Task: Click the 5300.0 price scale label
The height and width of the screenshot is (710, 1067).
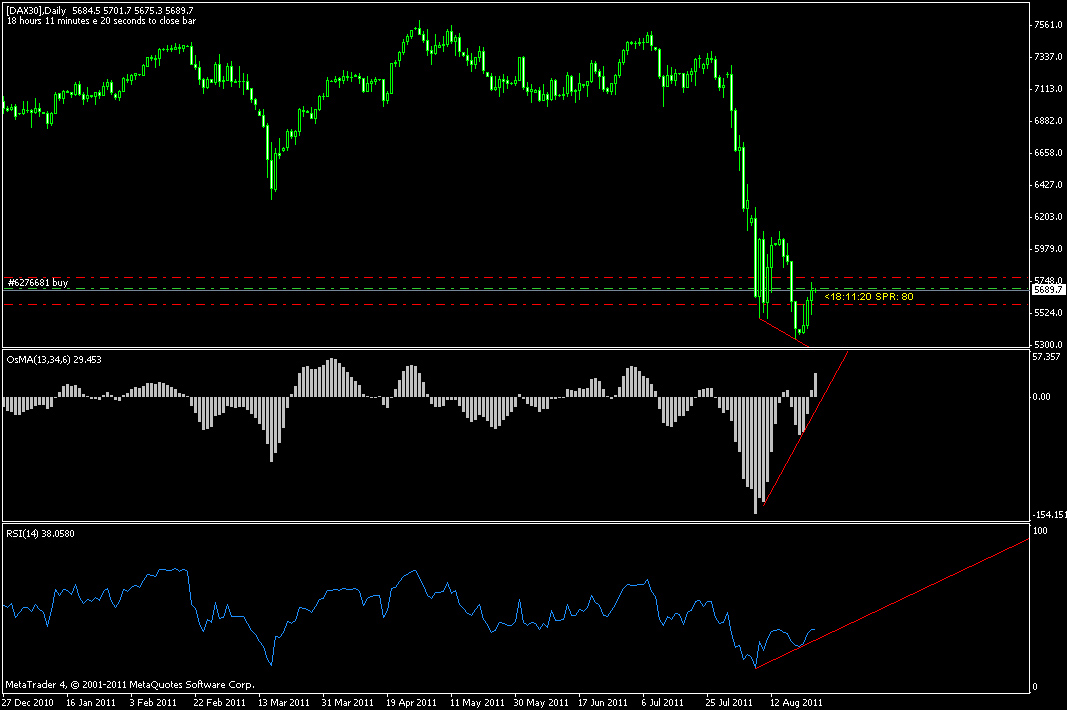Action: click(x=1048, y=344)
